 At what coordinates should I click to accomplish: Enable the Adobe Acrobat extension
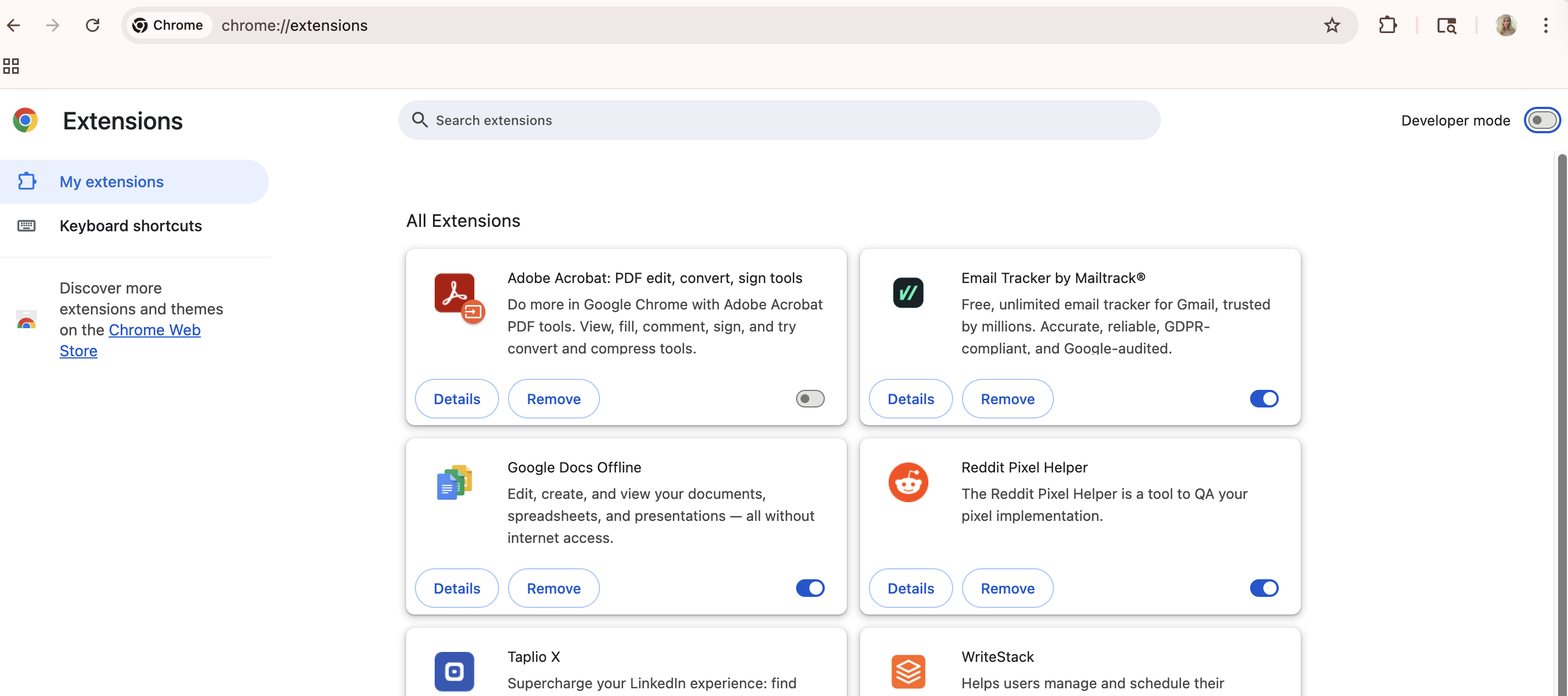(809, 399)
